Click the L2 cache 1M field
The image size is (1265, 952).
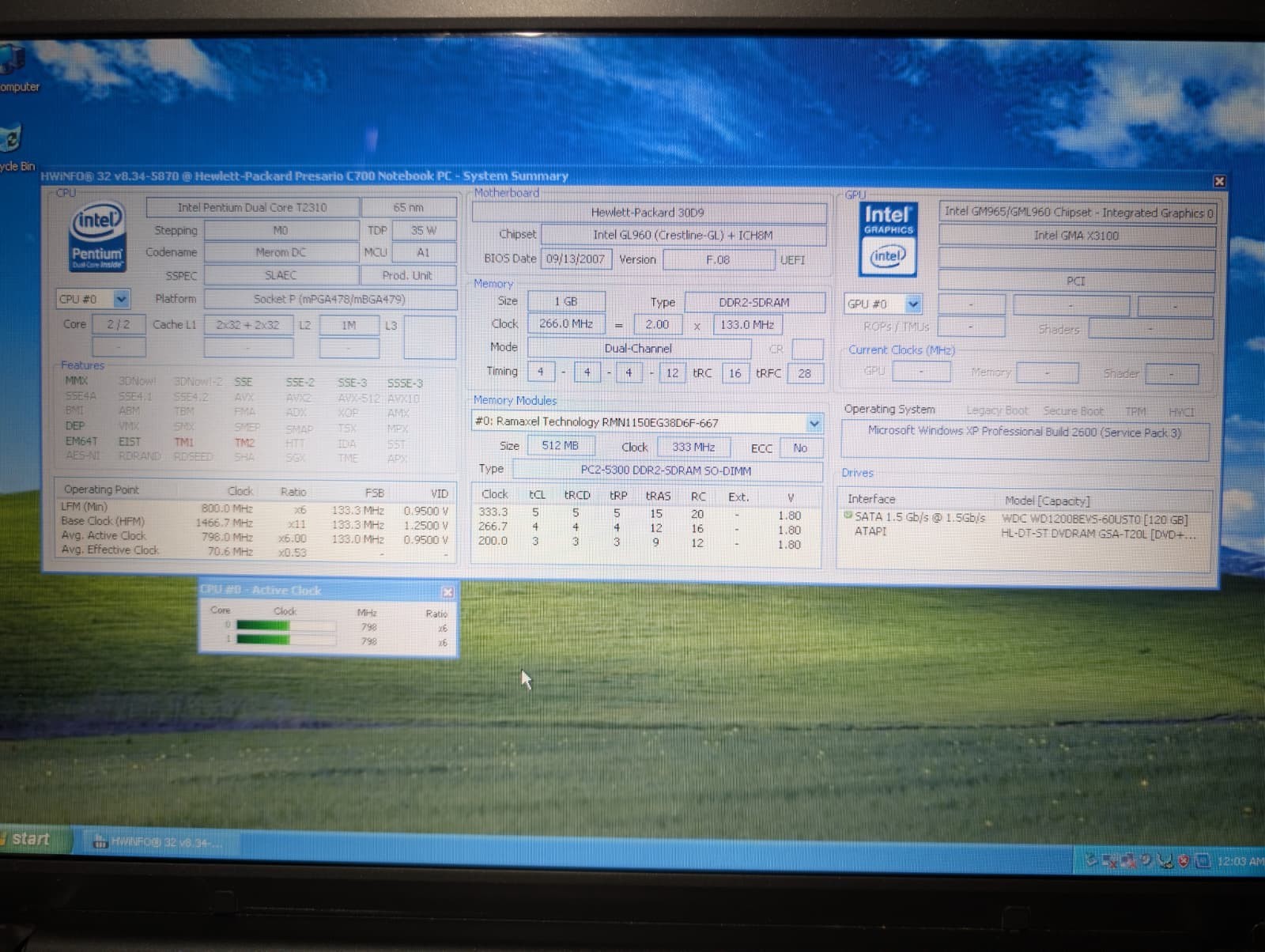(x=349, y=325)
